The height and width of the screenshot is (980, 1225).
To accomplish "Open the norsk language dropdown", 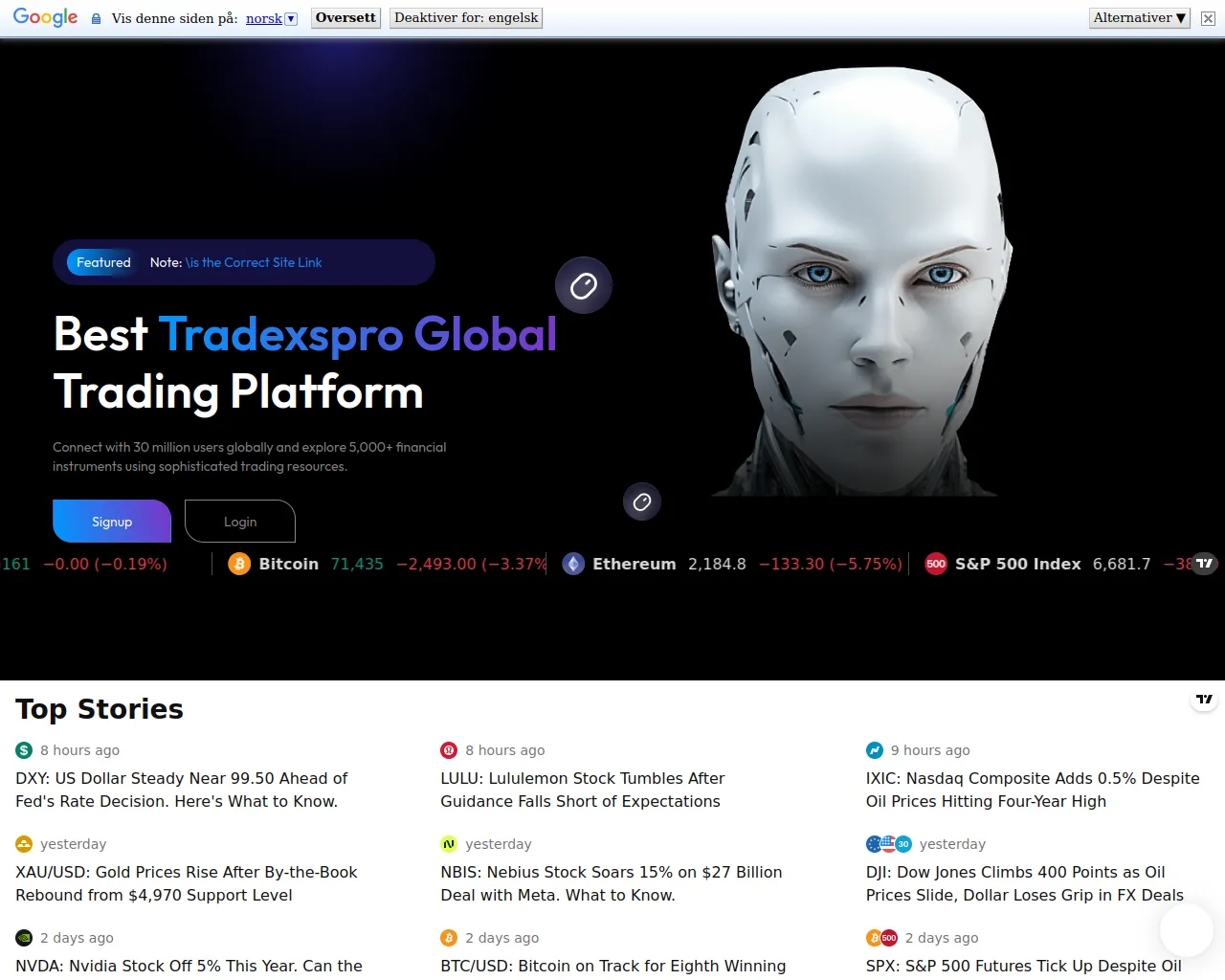I will click(x=291, y=18).
